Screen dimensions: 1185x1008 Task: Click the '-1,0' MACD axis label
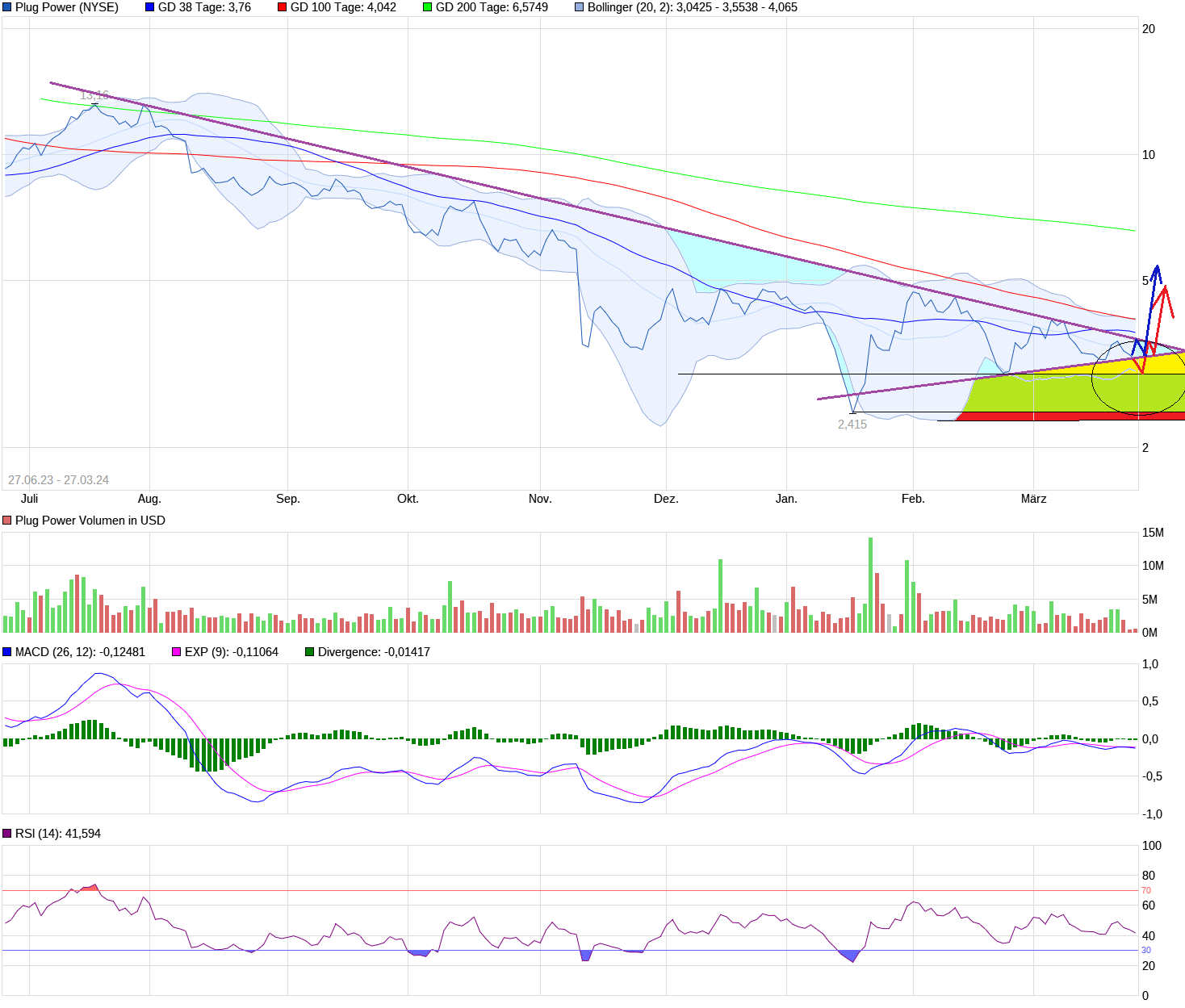coord(1152,814)
